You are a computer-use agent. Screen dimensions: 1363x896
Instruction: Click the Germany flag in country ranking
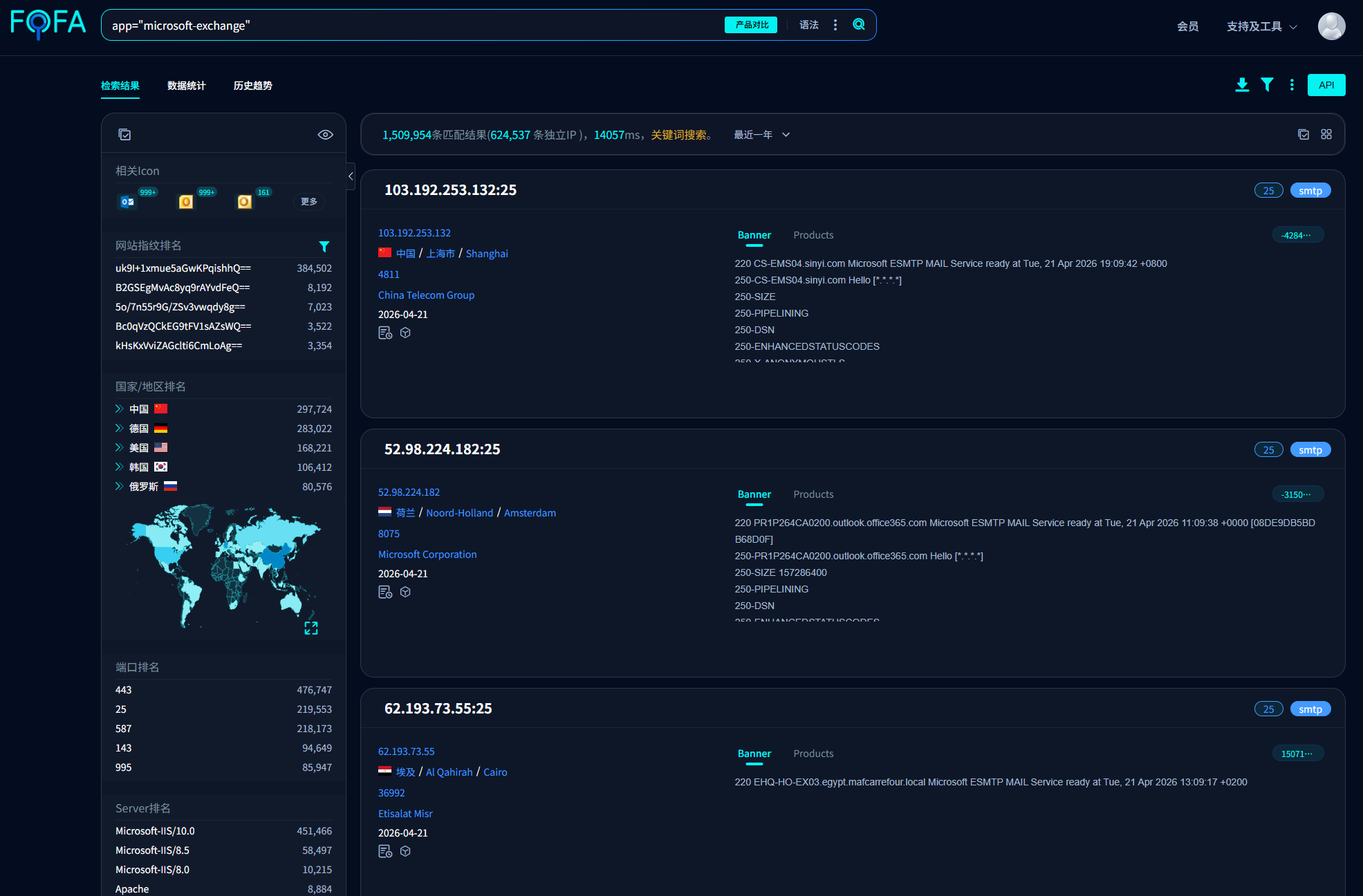coord(160,428)
